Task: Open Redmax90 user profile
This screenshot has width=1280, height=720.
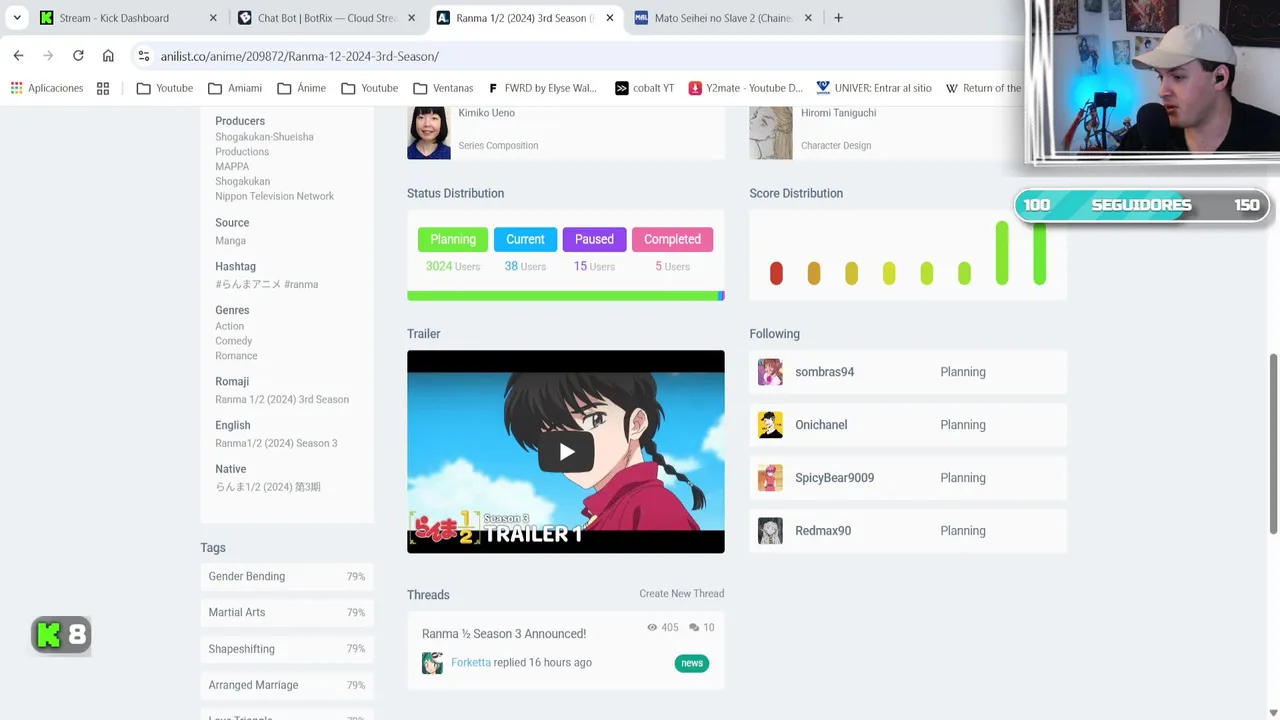Action: click(x=823, y=531)
